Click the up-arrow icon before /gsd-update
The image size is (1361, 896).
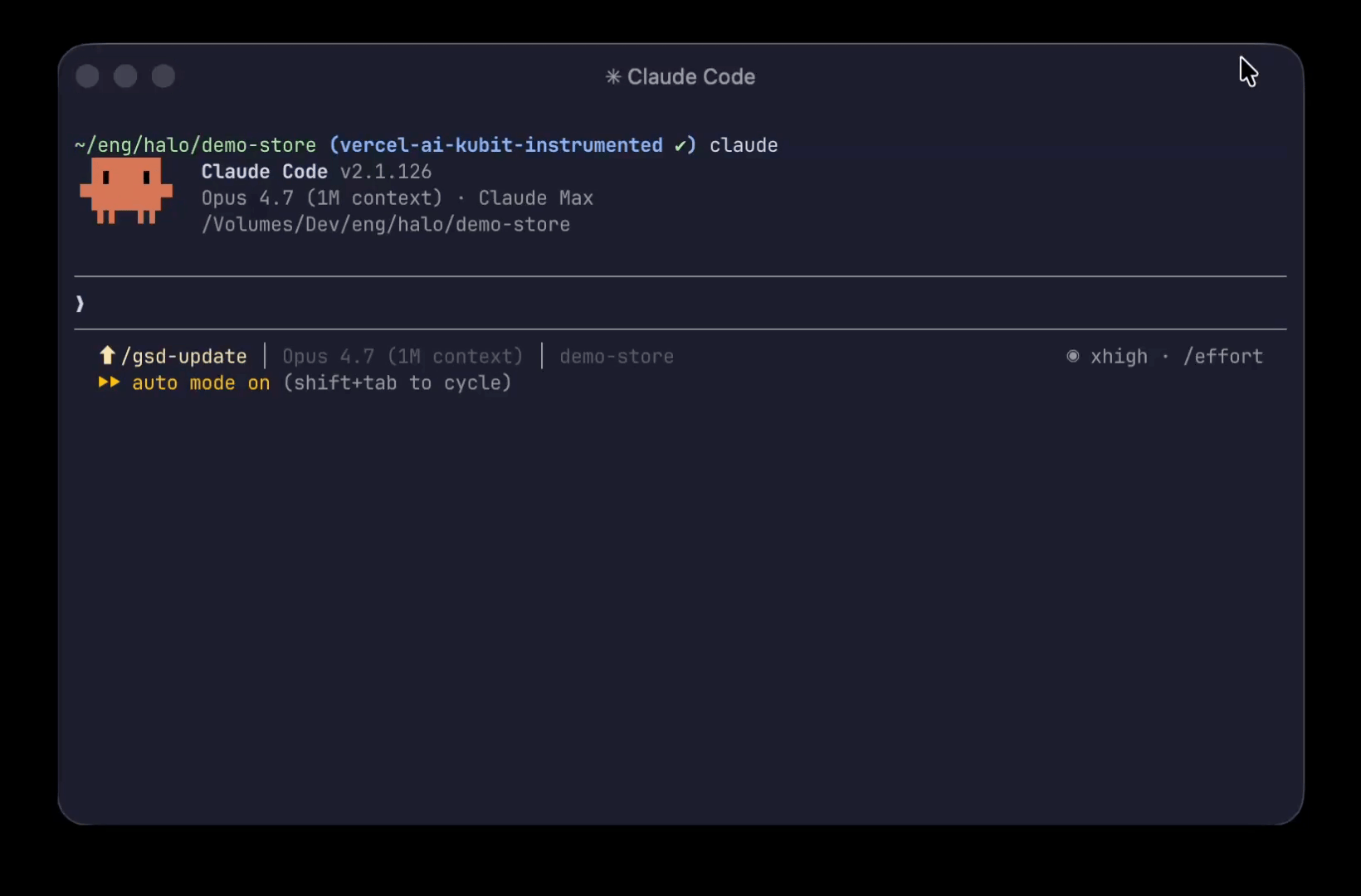point(107,356)
